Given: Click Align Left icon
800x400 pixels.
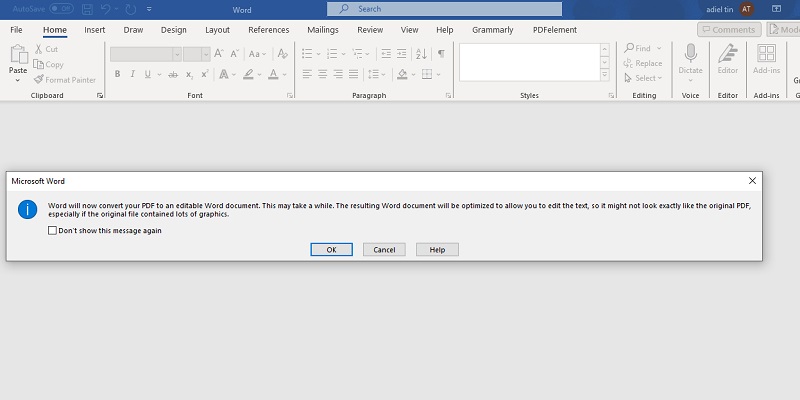Looking at the screenshot, I should (x=307, y=74).
